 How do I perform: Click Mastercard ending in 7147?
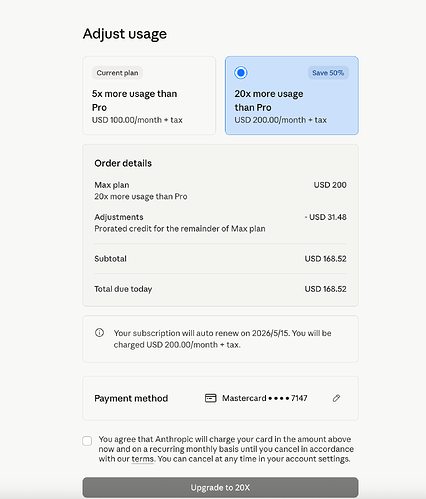[x=265, y=398]
